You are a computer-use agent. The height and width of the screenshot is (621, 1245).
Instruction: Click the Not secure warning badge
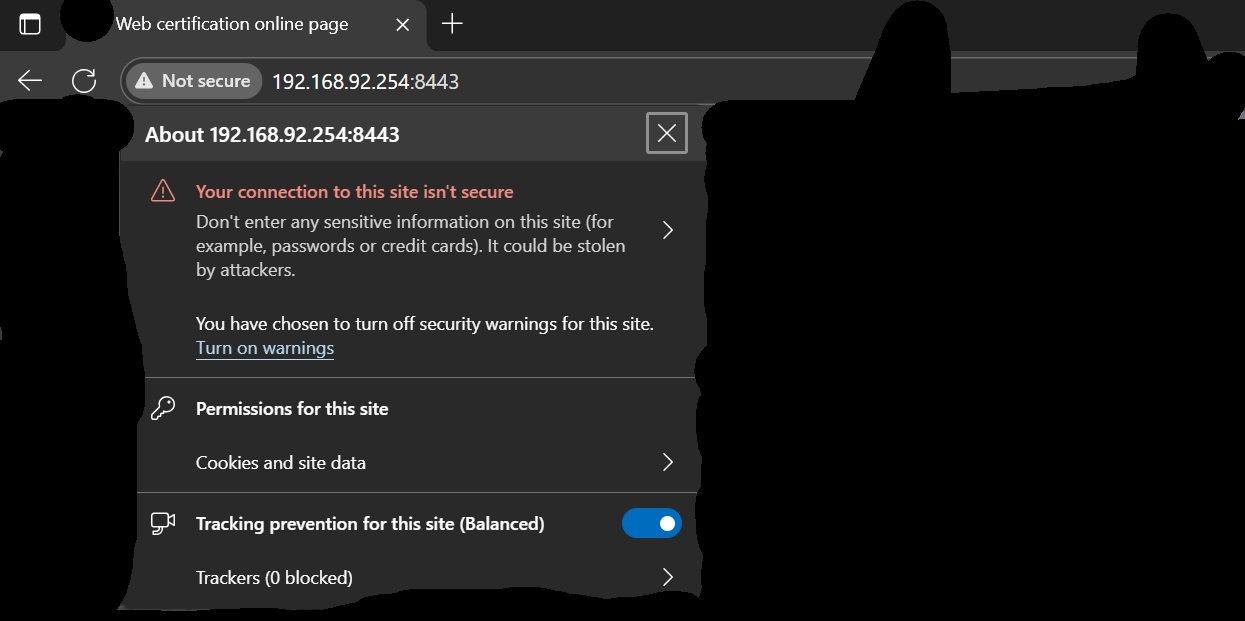click(193, 81)
